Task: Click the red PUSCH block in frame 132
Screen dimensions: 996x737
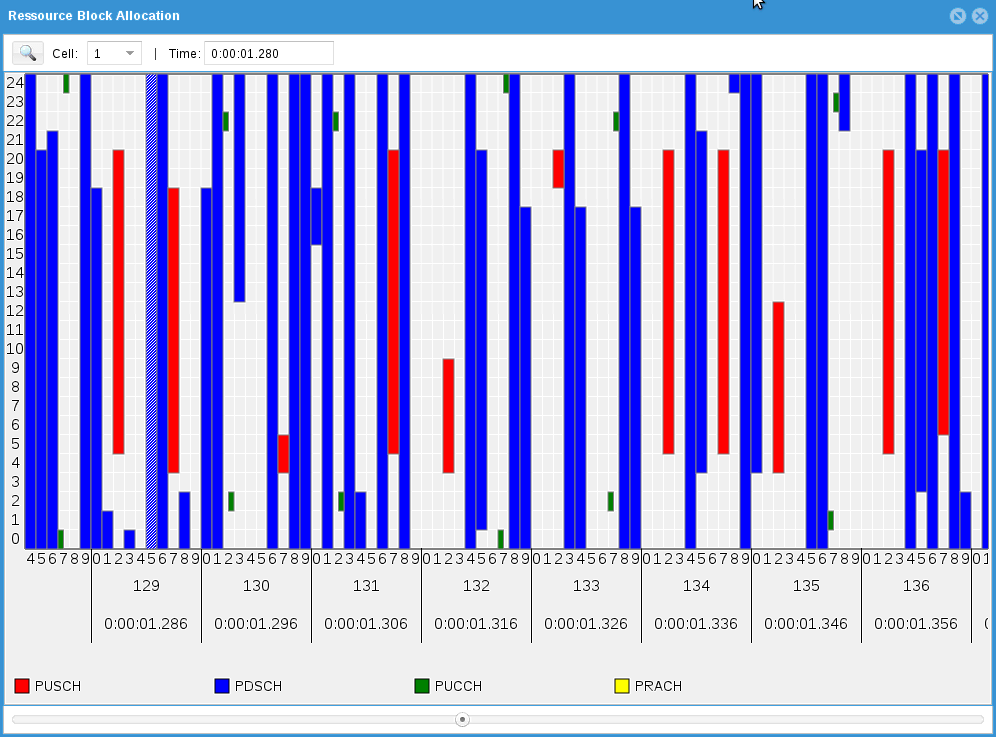Action: [x=449, y=415]
